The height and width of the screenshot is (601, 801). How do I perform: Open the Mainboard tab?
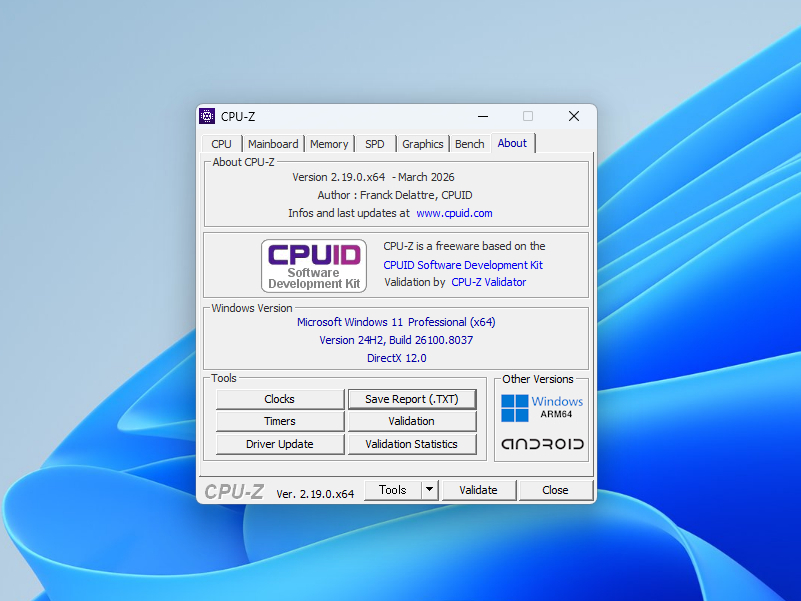click(x=273, y=143)
